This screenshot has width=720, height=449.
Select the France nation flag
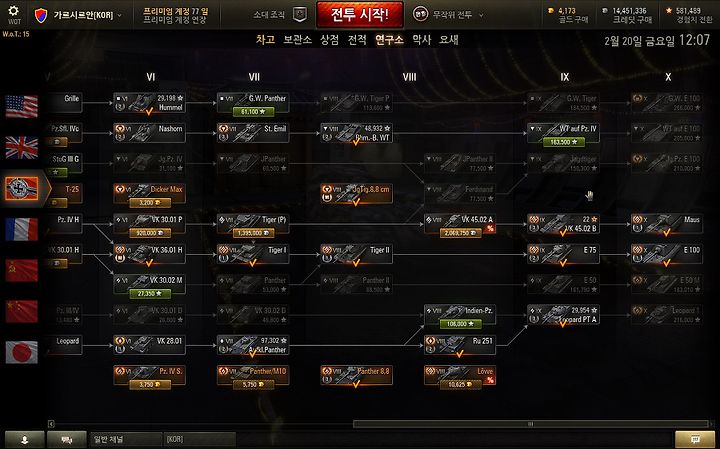pos(22,229)
